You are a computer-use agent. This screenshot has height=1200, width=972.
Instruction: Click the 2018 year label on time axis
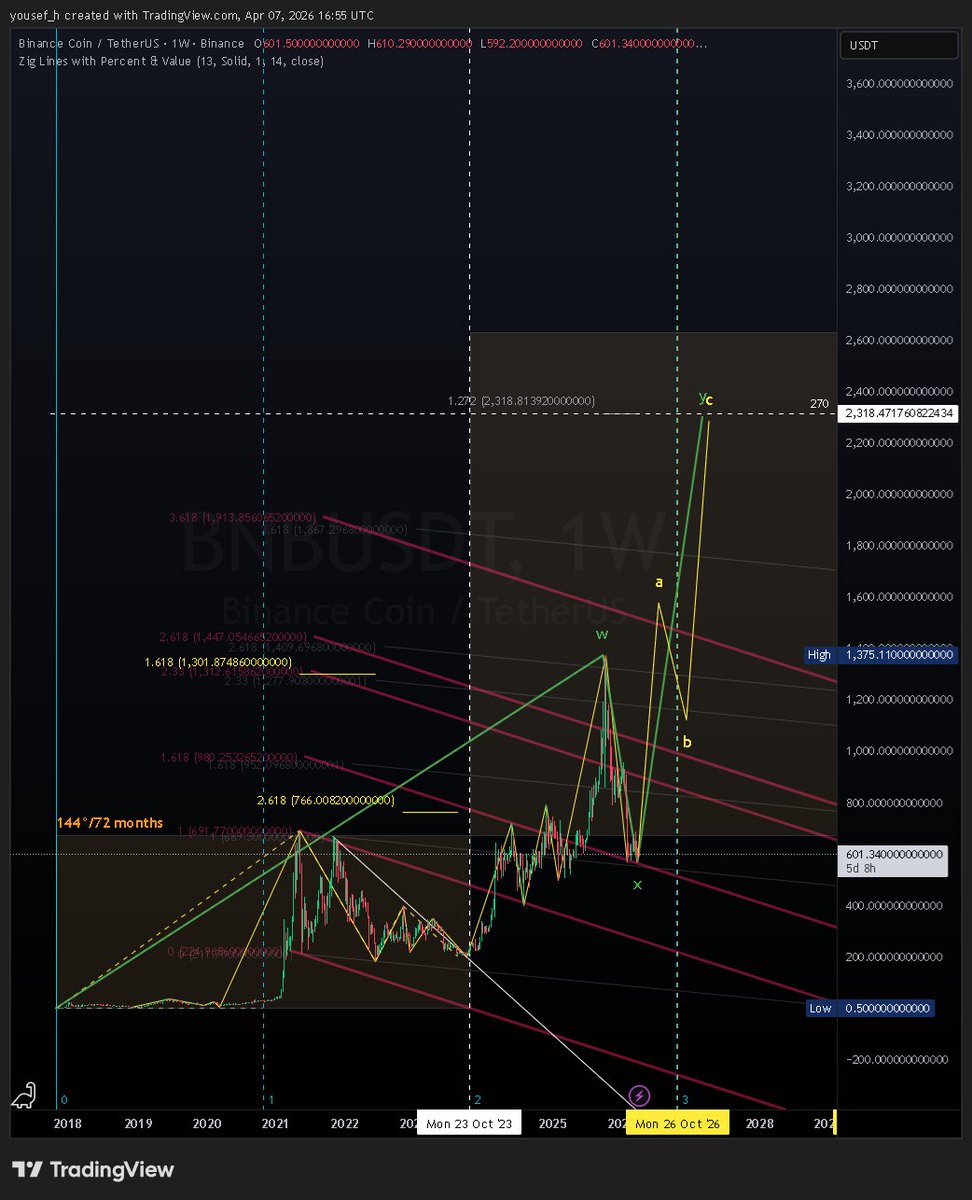coord(68,1124)
